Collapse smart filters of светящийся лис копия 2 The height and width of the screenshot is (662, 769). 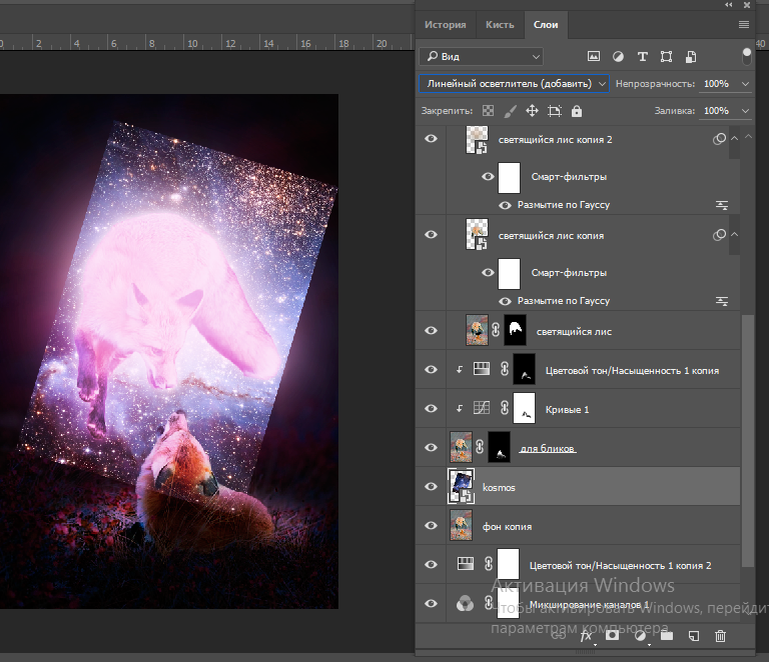(x=734, y=139)
